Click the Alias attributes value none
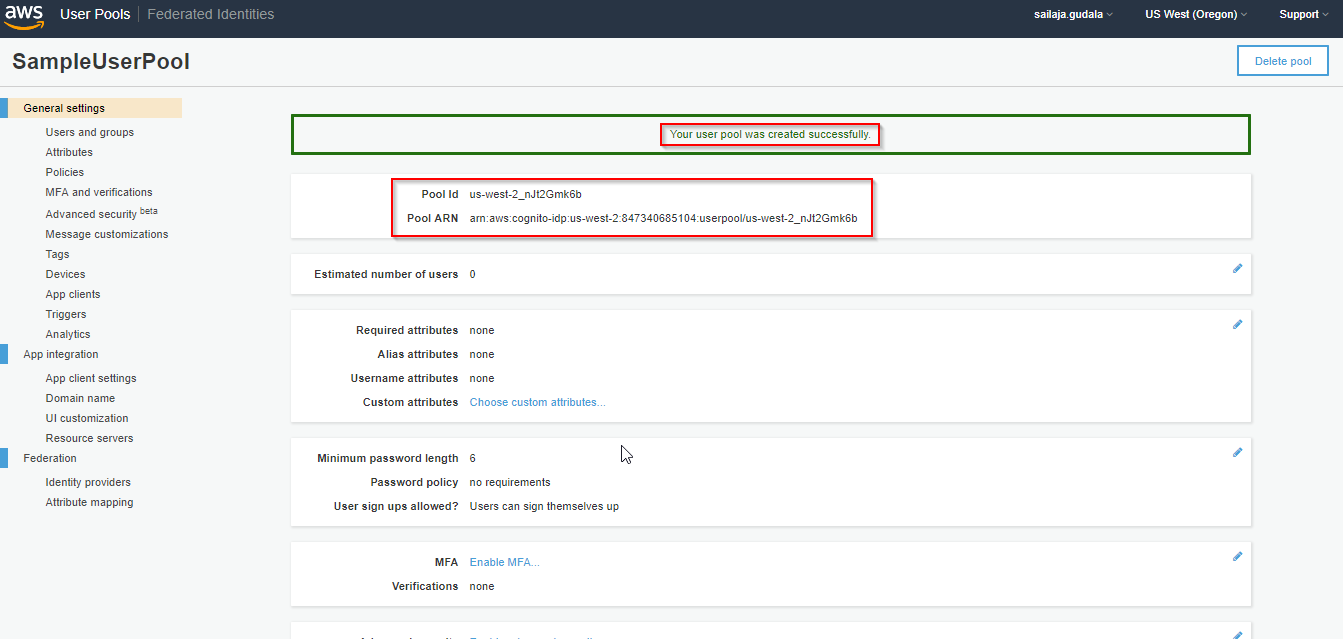 click(482, 354)
